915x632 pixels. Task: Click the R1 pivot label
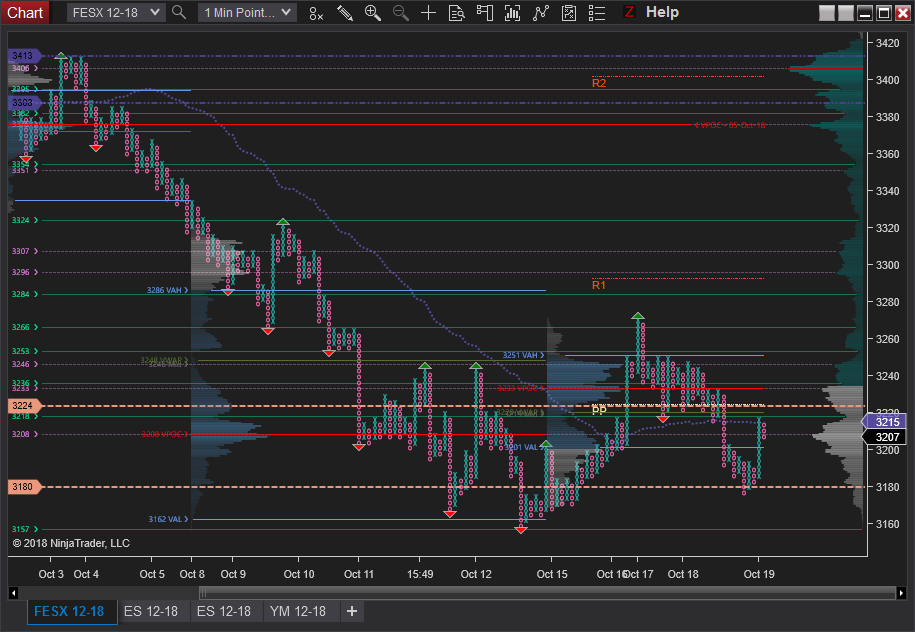click(x=599, y=285)
